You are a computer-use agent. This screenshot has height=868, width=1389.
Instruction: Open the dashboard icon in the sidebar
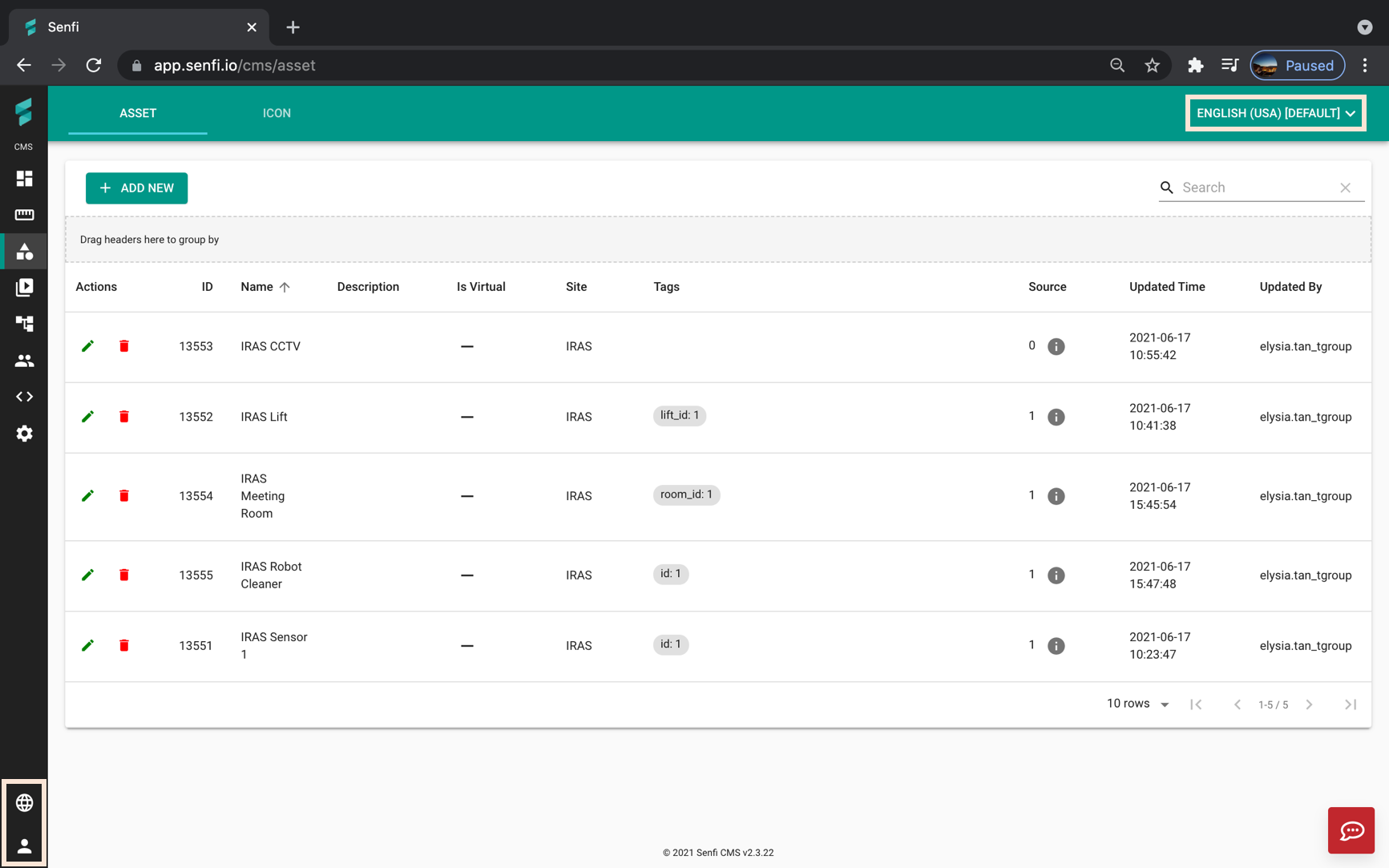[x=24, y=178]
